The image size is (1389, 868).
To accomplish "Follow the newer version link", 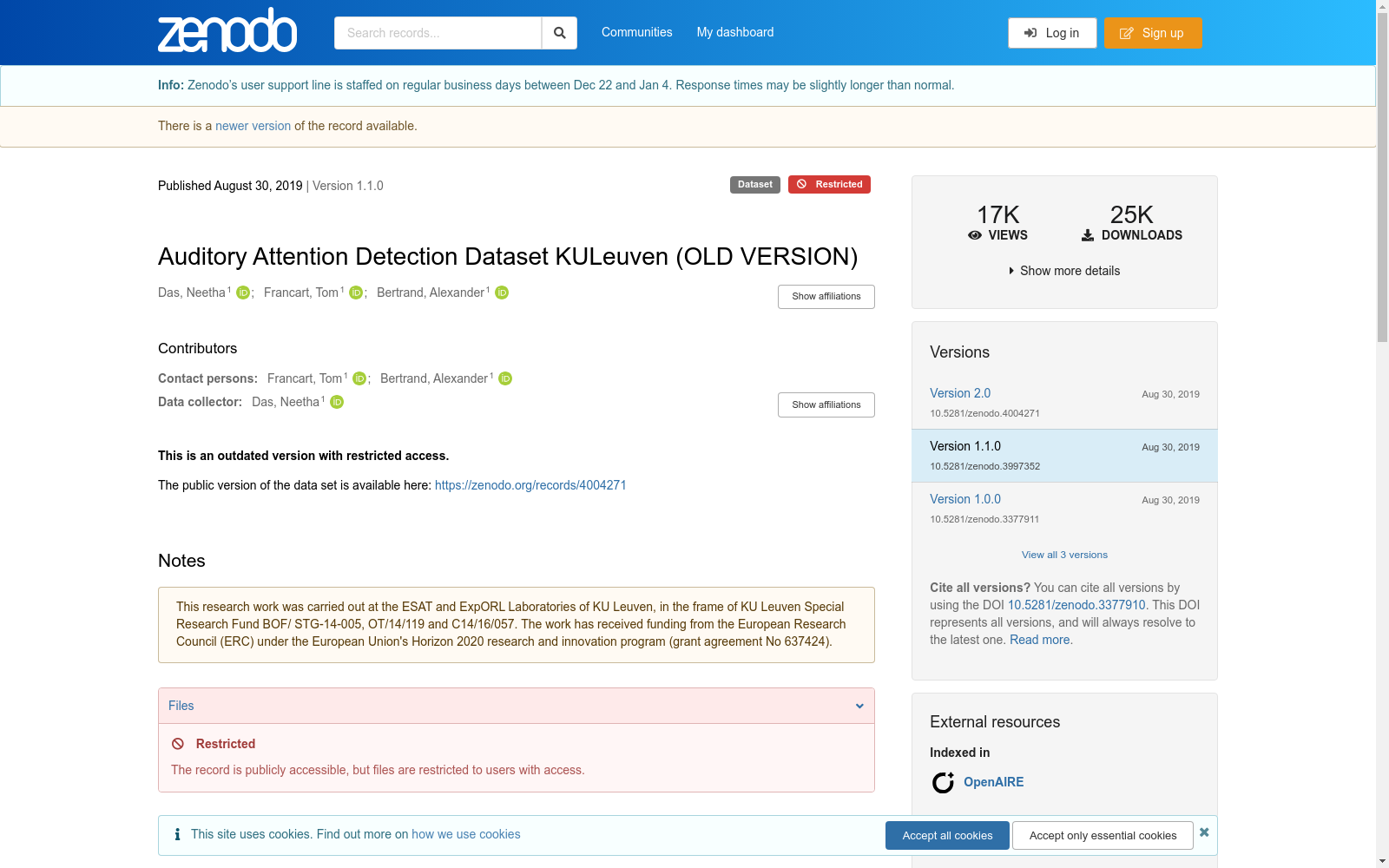I will click(253, 126).
